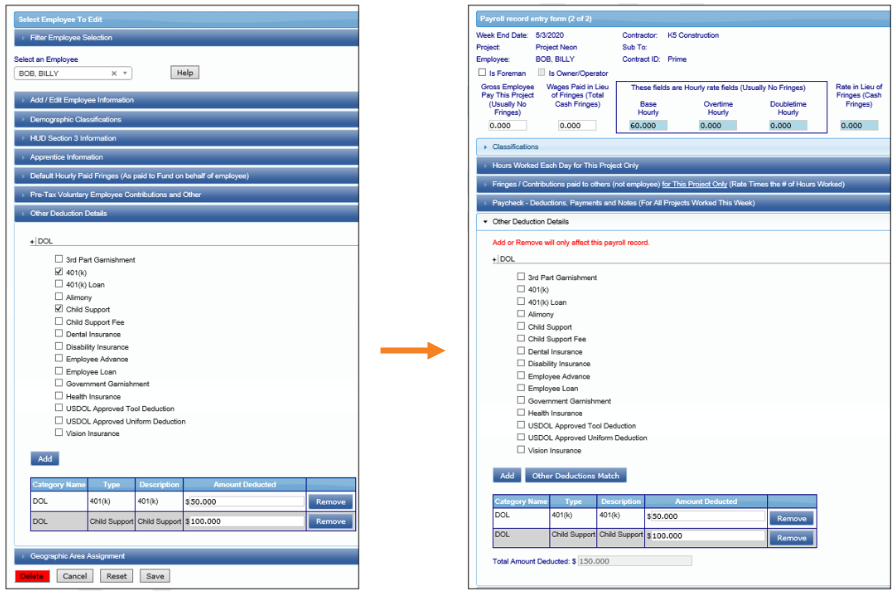Expand the Apprentice Information section
The height and width of the screenshot is (593, 895).
click(186, 157)
